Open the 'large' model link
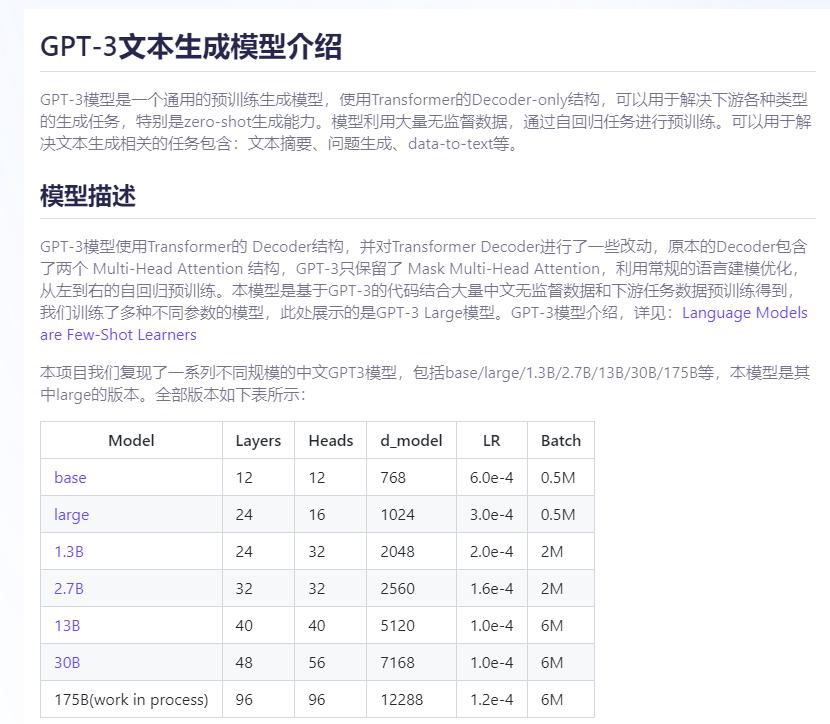 (70, 514)
